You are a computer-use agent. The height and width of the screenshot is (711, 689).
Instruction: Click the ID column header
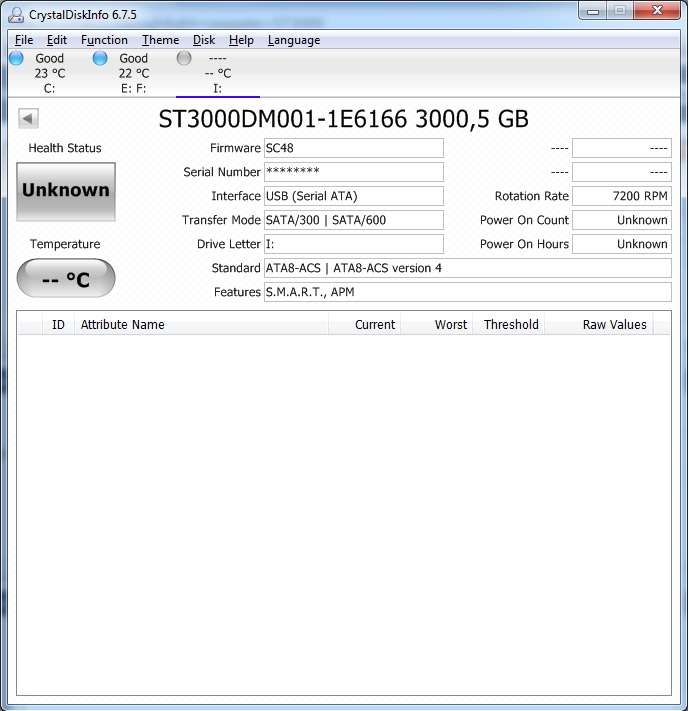pyautogui.click(x=58, y=325)
